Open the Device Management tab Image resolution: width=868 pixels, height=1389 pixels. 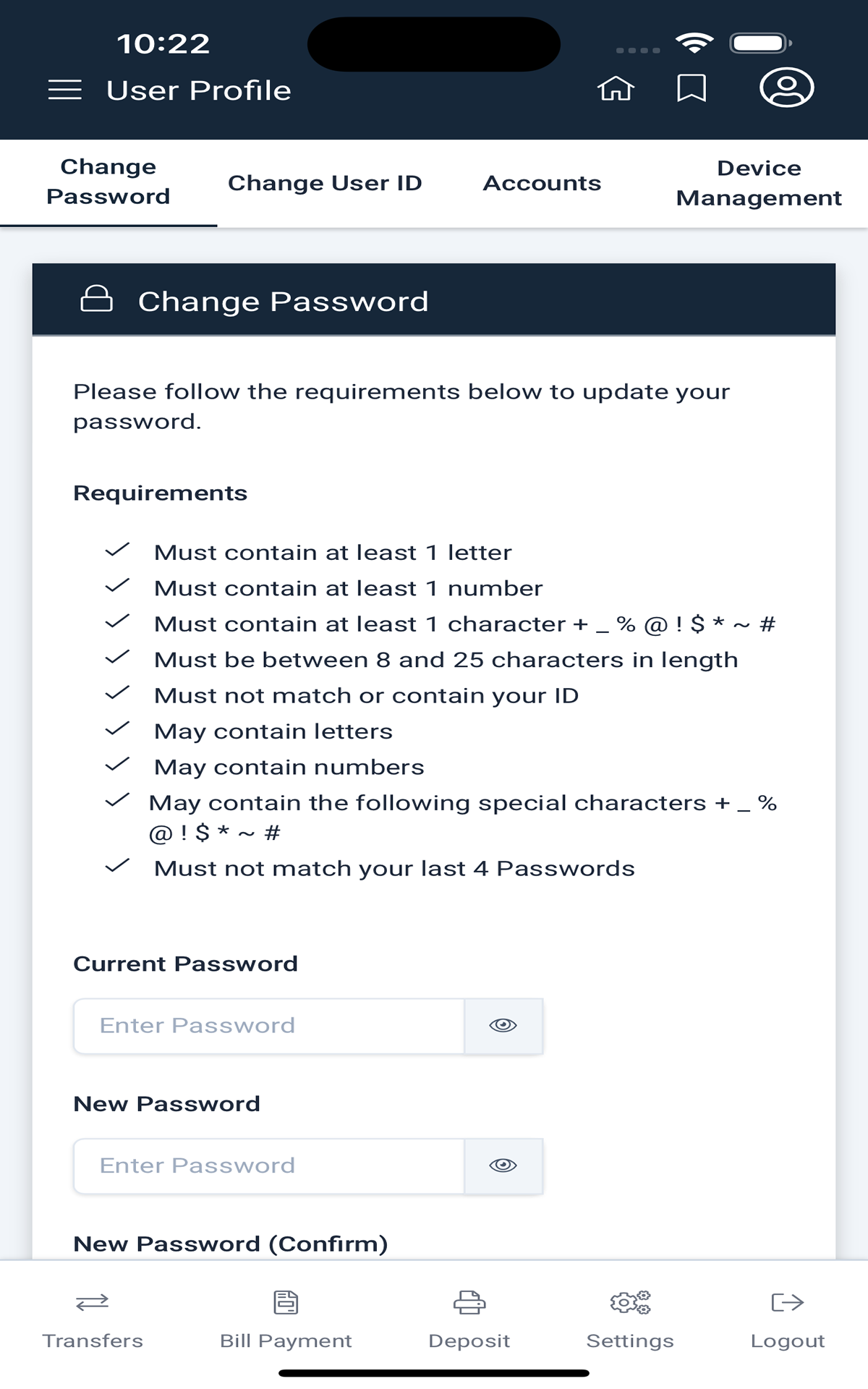pyautogui.click(x=759, y=183)
